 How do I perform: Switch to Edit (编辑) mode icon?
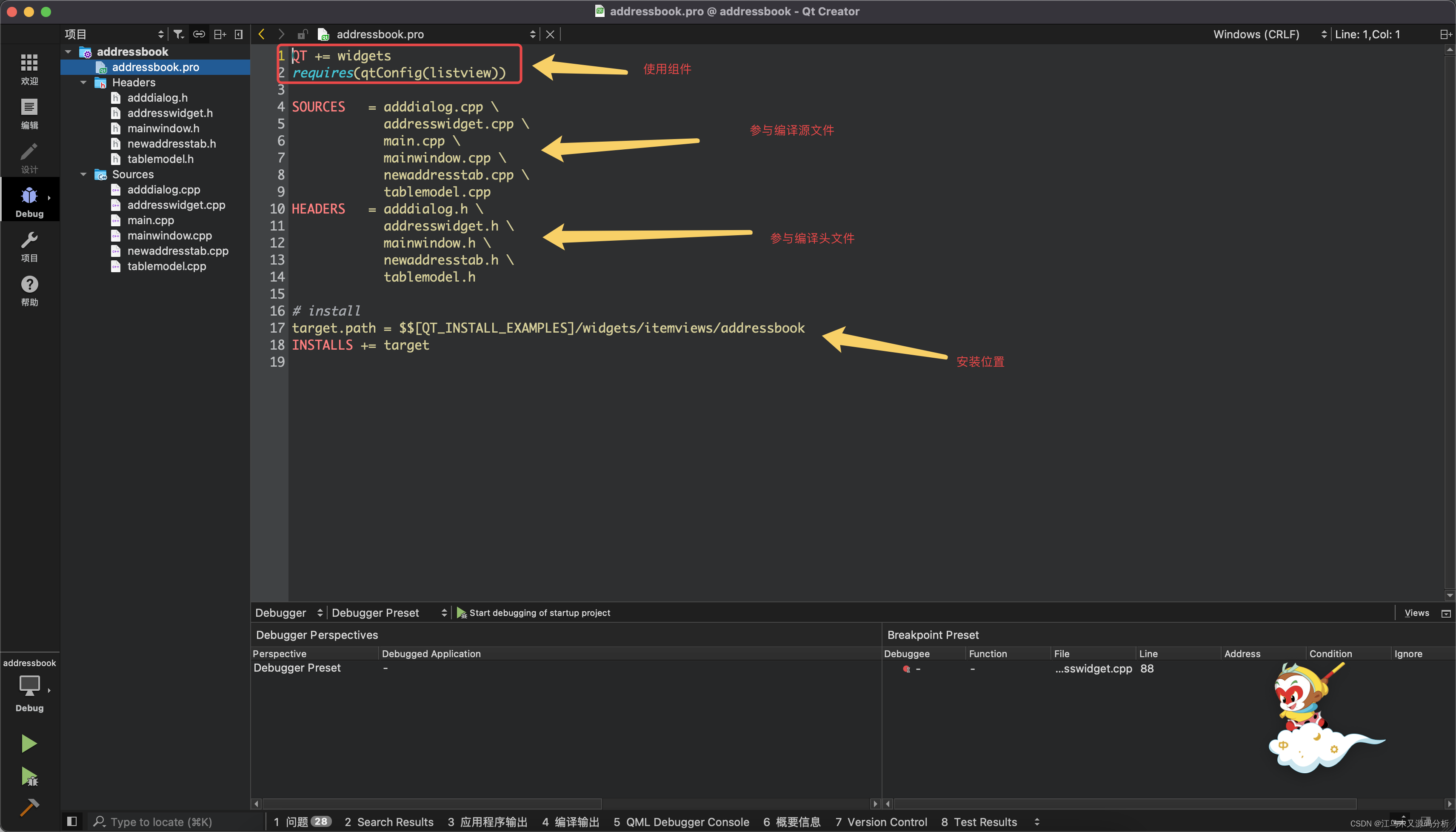point(29,113)
